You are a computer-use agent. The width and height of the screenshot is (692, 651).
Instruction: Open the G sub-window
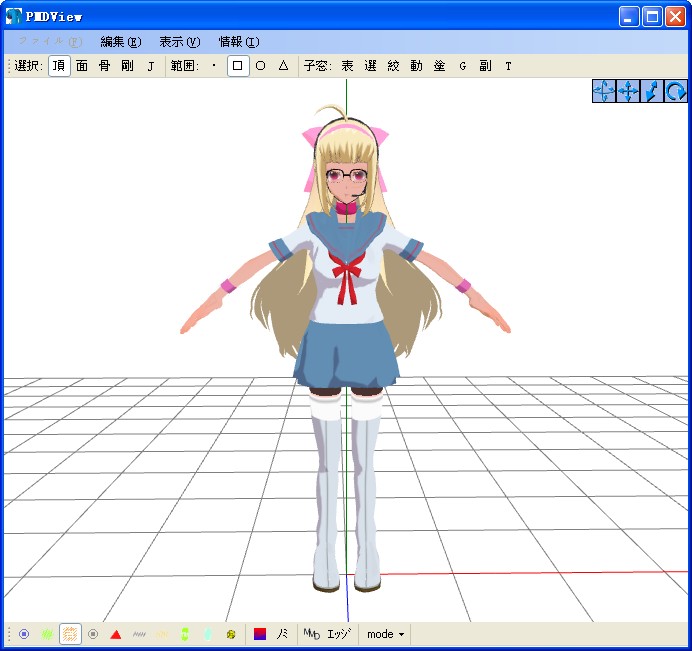coord(462,66)
